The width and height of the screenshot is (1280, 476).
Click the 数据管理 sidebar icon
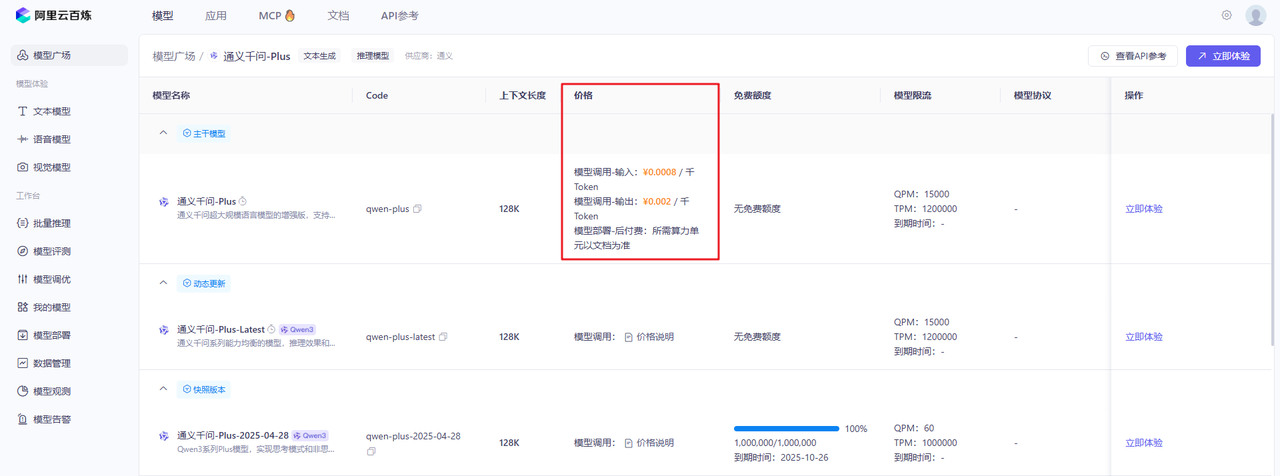(23, 363)
